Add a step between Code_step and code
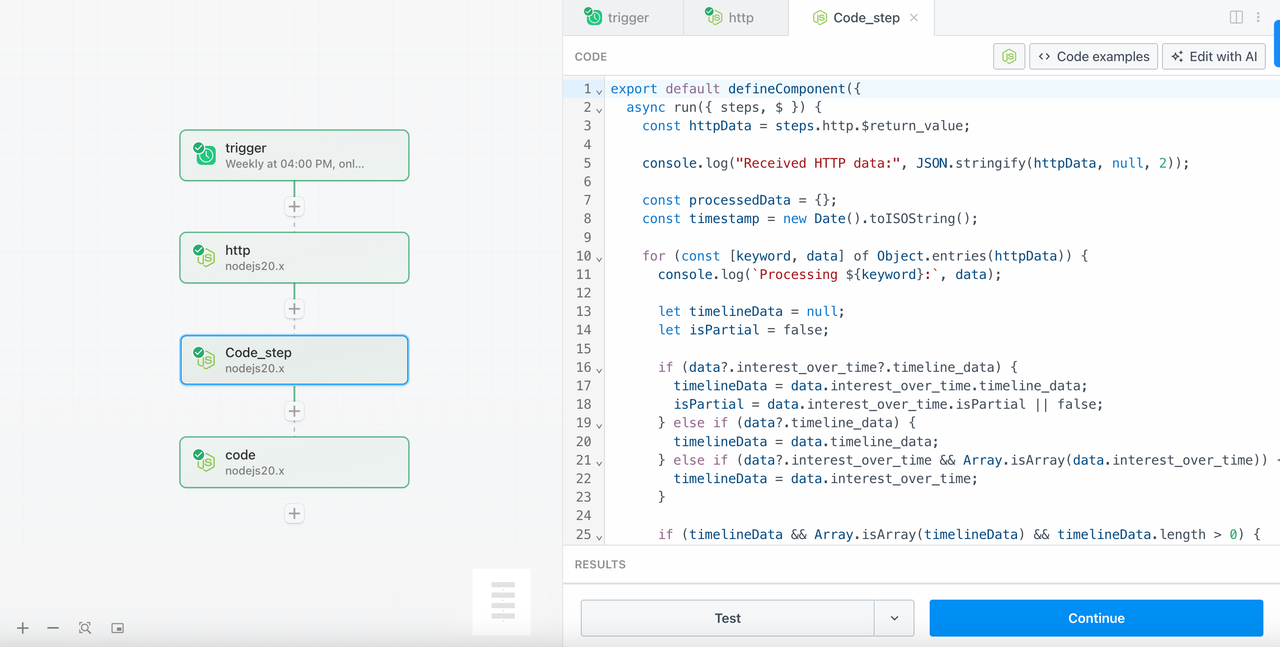 tap(294, 411)
